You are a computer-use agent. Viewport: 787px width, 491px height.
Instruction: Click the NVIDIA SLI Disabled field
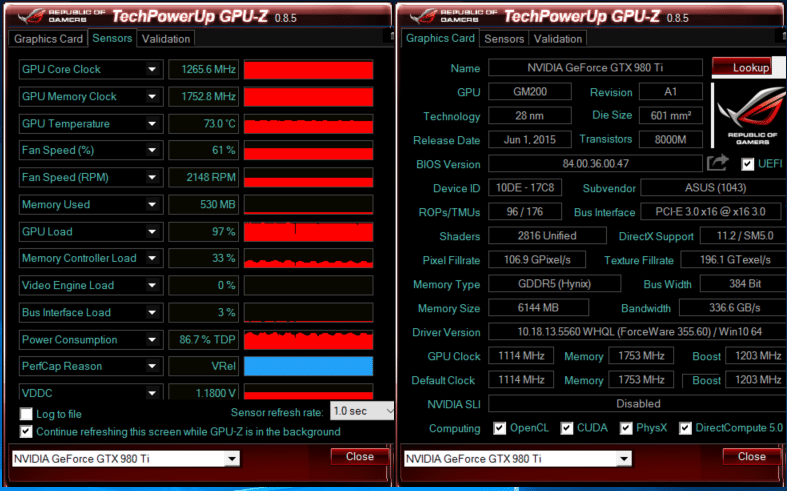click(637, 403)
